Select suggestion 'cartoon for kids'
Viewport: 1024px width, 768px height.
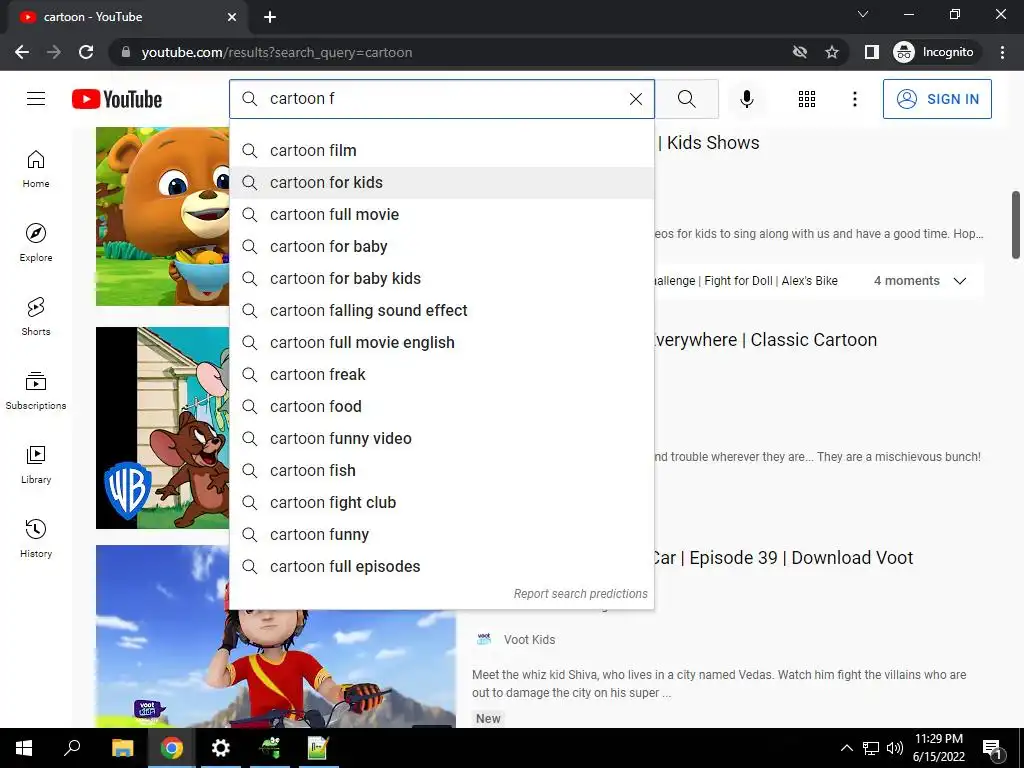coord(441,183)
